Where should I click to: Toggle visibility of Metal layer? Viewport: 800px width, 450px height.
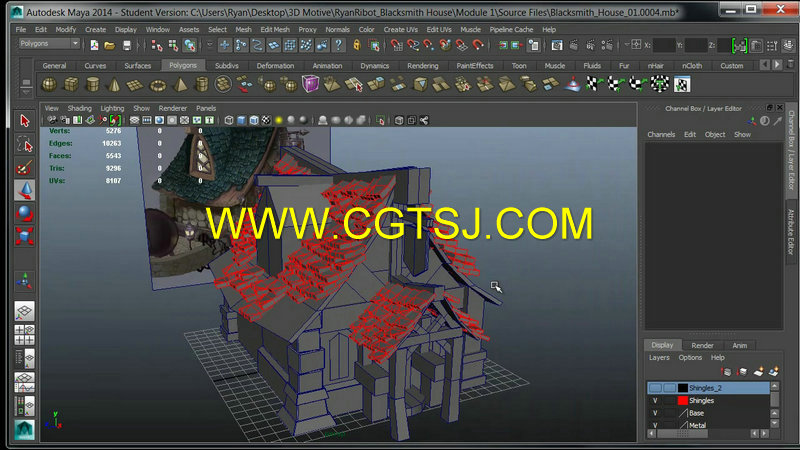pyautogui.click(x=655, y=424)
